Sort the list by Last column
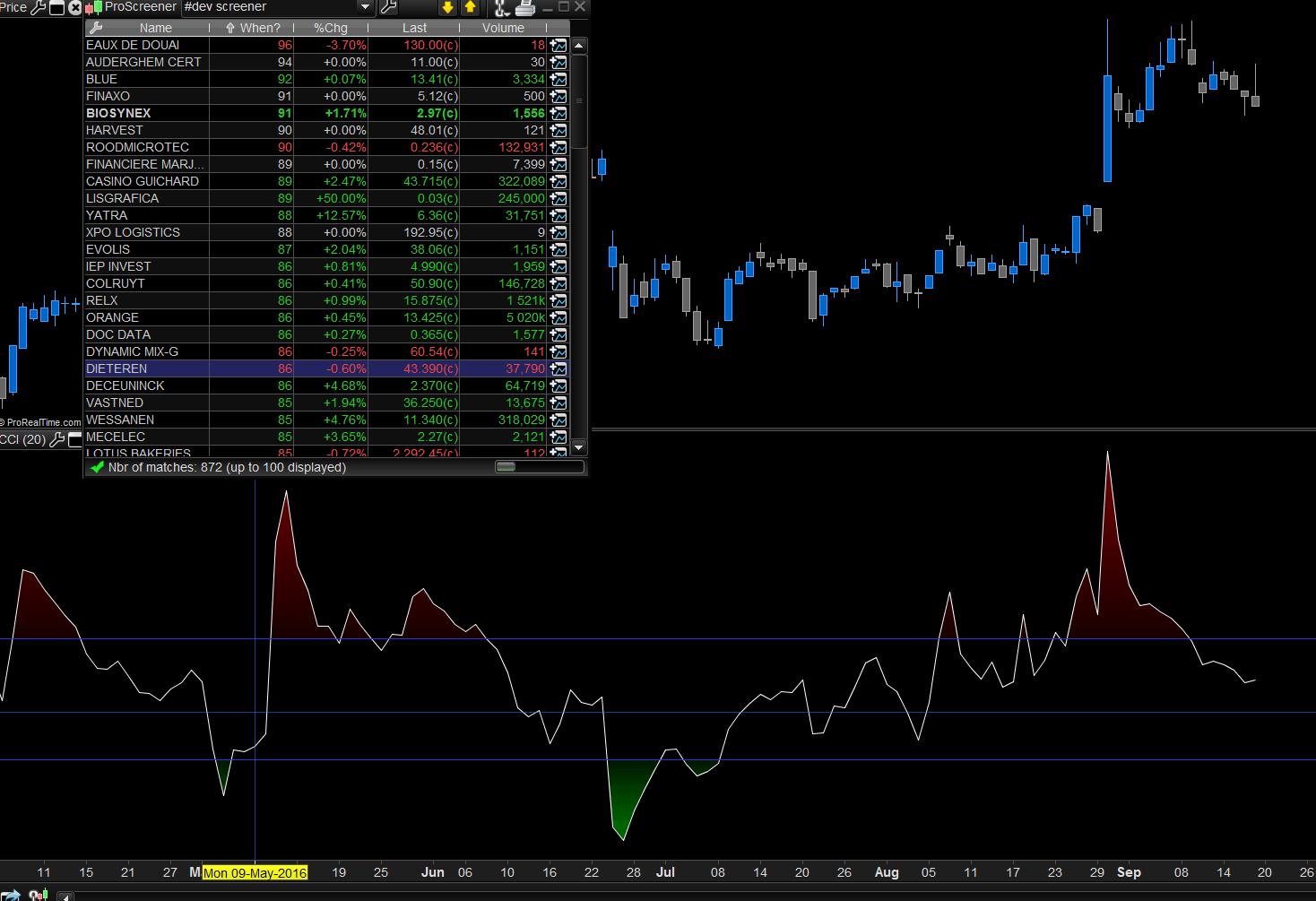The image size is (1316, 901). tap(414, 28)
